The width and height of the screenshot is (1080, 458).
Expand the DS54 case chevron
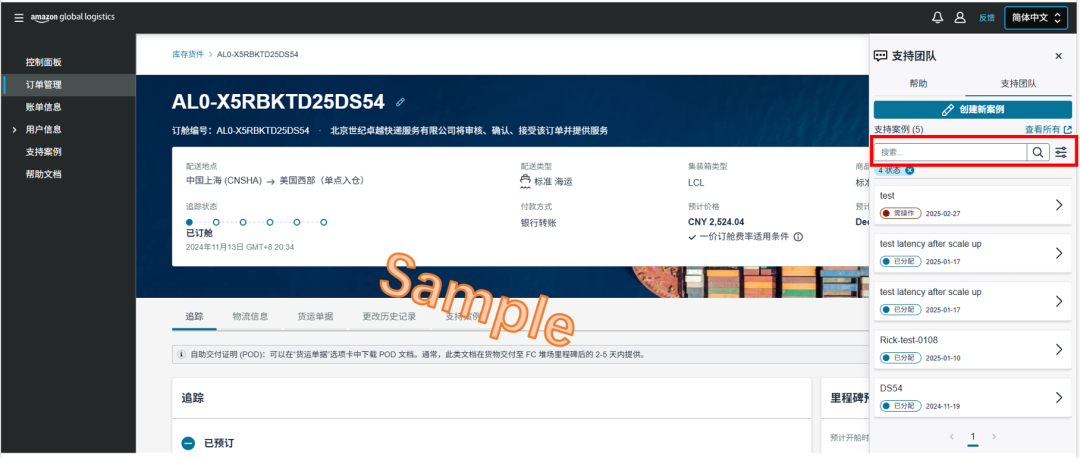[1059, 397]
